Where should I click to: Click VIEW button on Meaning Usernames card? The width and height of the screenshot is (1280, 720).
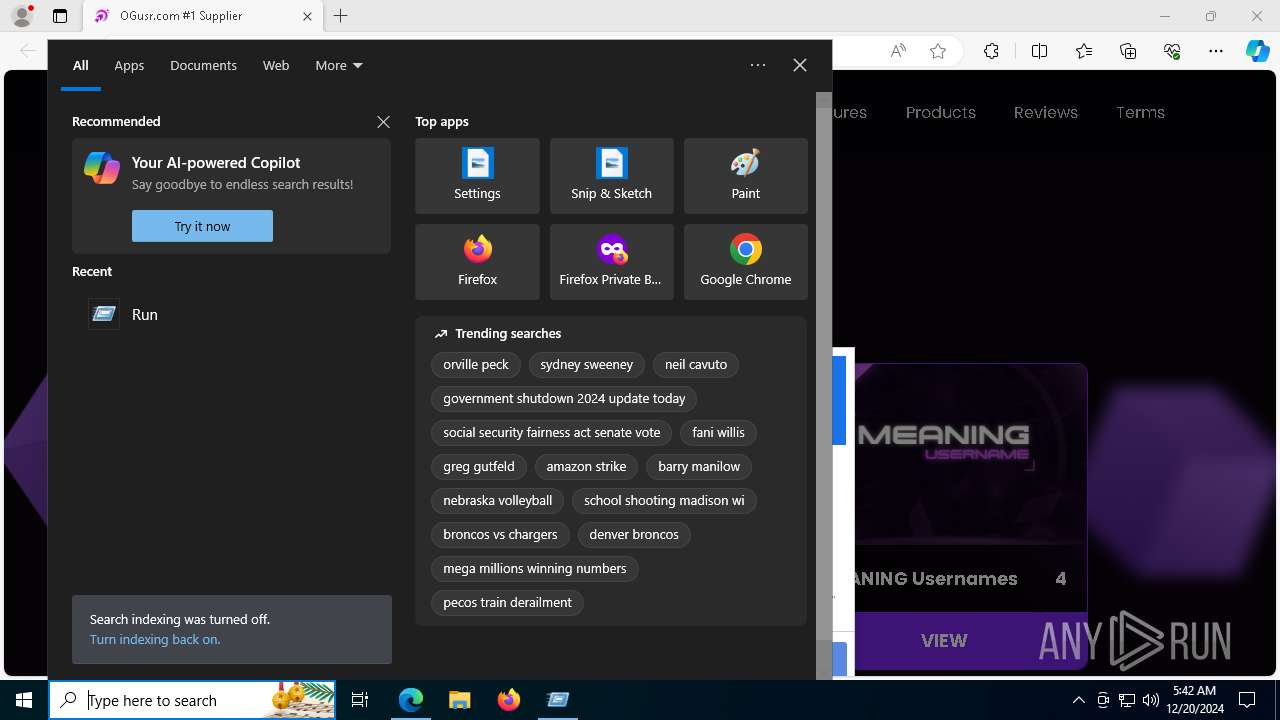click(944, 641)
